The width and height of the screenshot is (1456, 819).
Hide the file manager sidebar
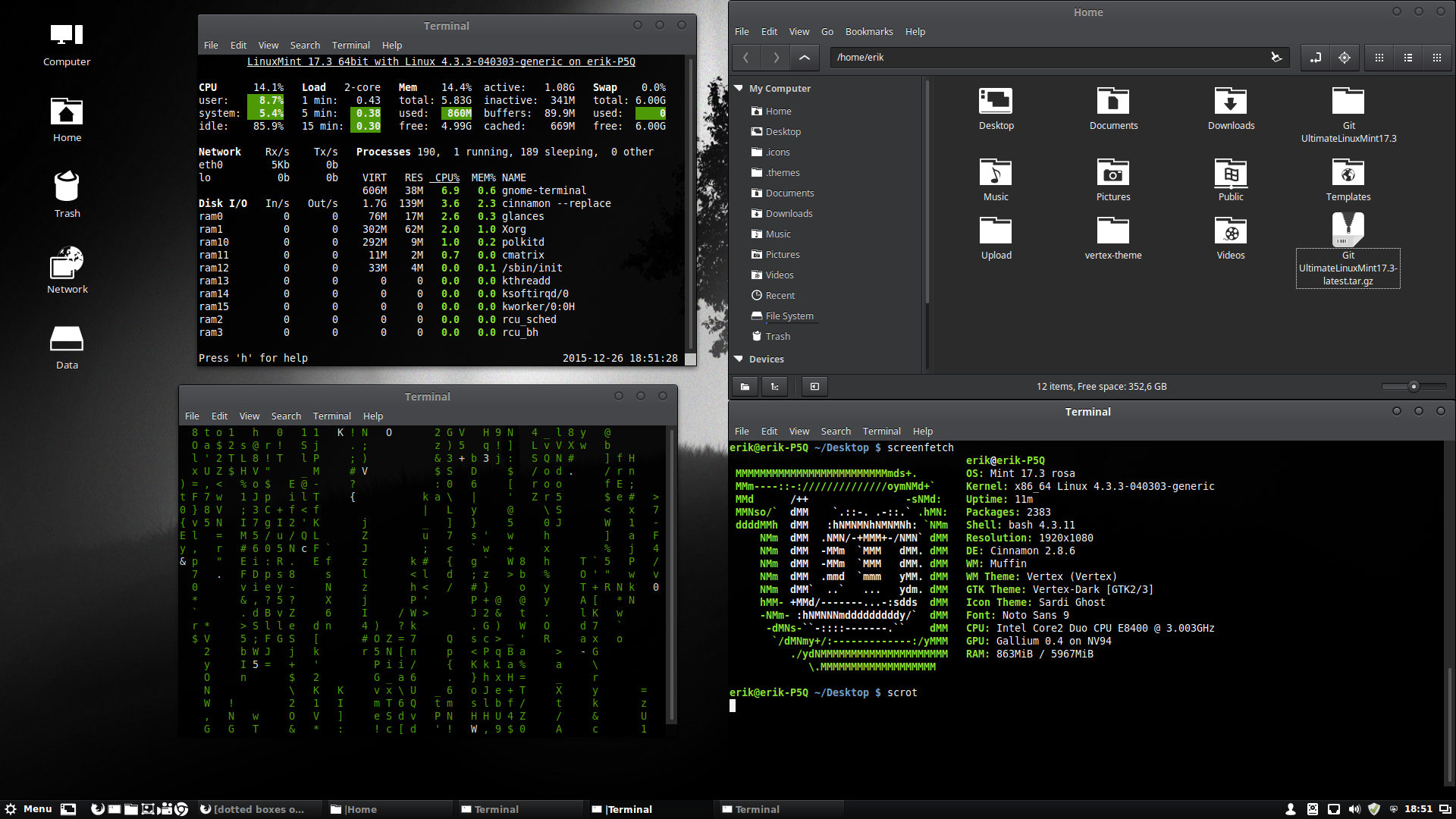click(x=814, y=387)
